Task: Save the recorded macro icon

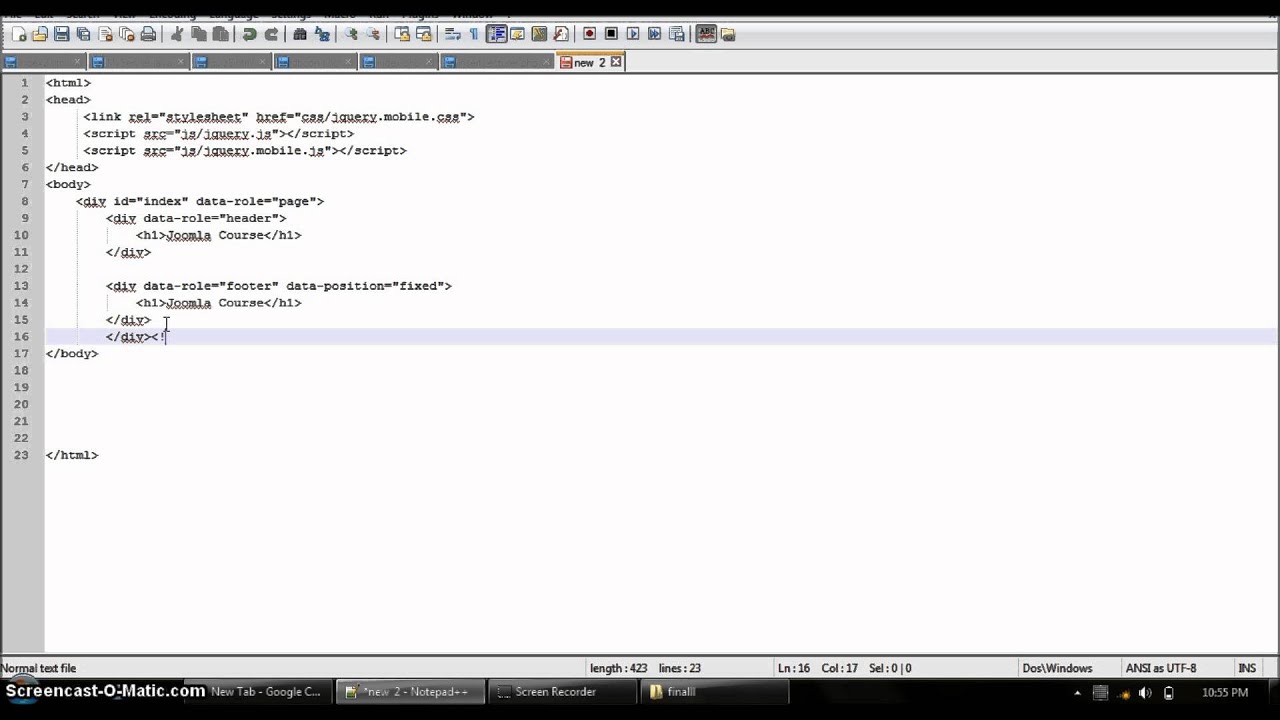Action: click(x=676, y=34)
